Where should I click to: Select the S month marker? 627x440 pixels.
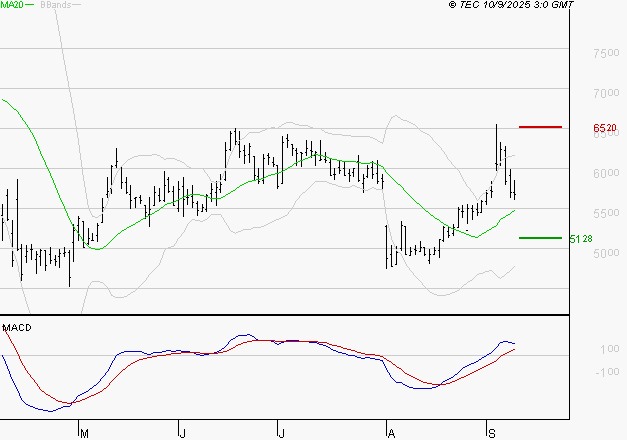[x=491, y=433]
